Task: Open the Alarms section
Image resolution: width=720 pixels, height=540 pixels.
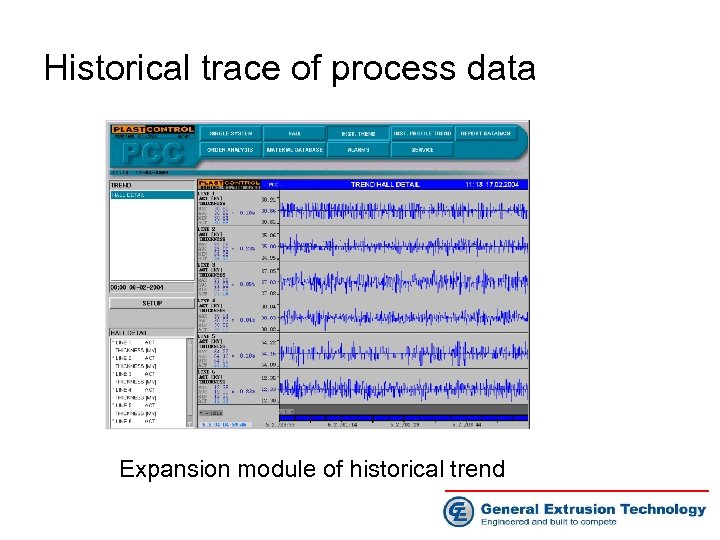Action: [358, 150]
